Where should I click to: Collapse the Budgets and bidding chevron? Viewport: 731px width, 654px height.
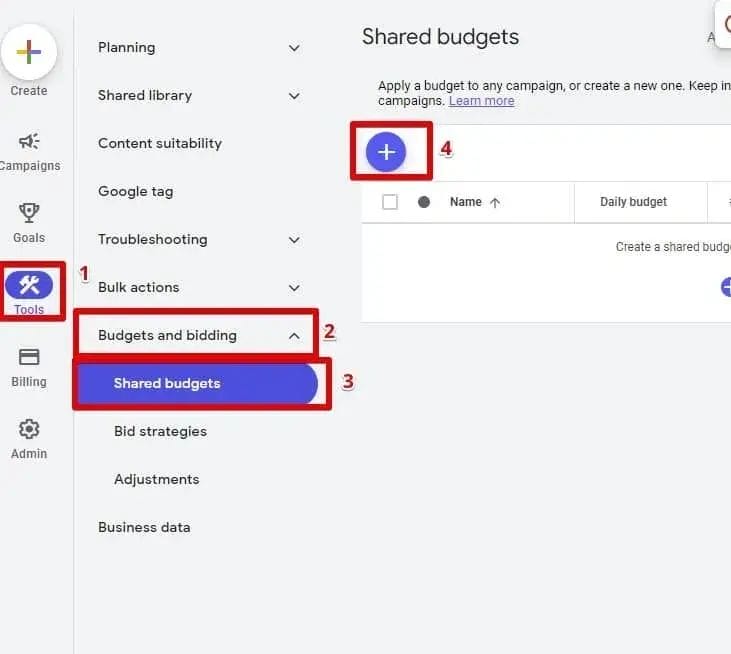coord(294,336)
